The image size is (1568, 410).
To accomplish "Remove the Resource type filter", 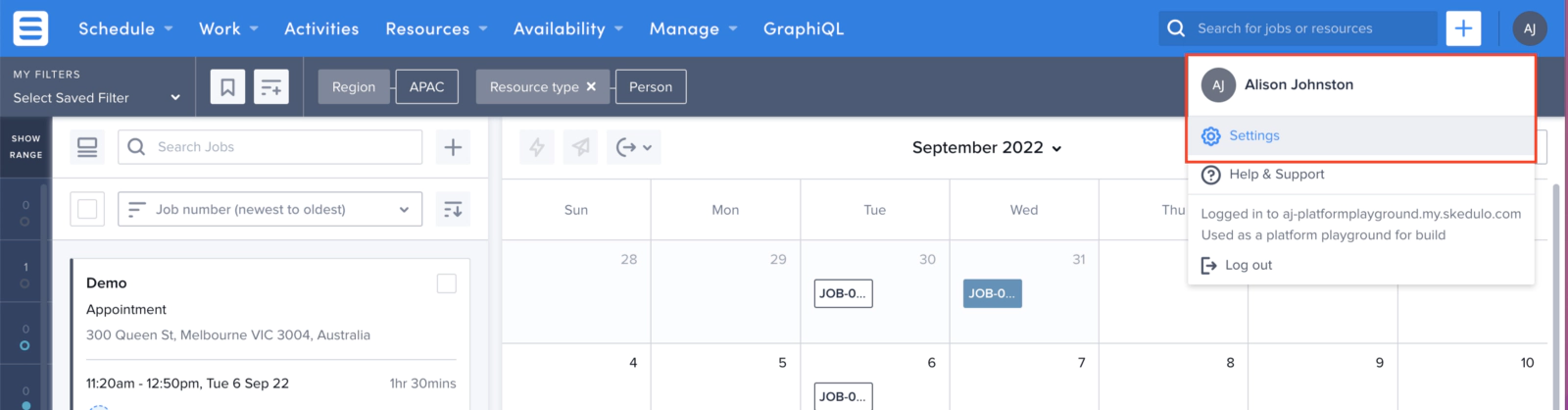I will tap(591, 86).
